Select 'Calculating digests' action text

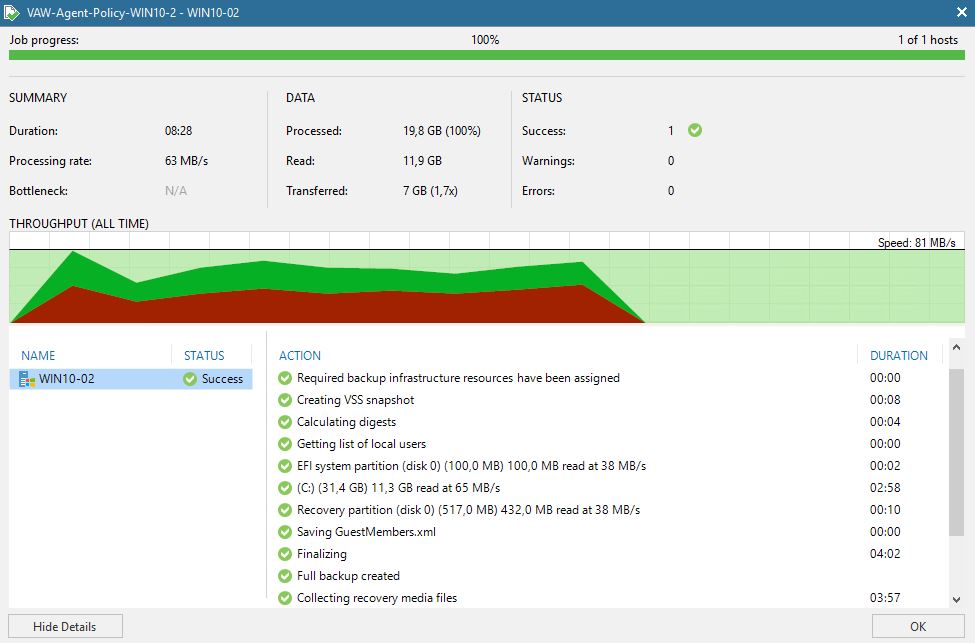point(346,422)
